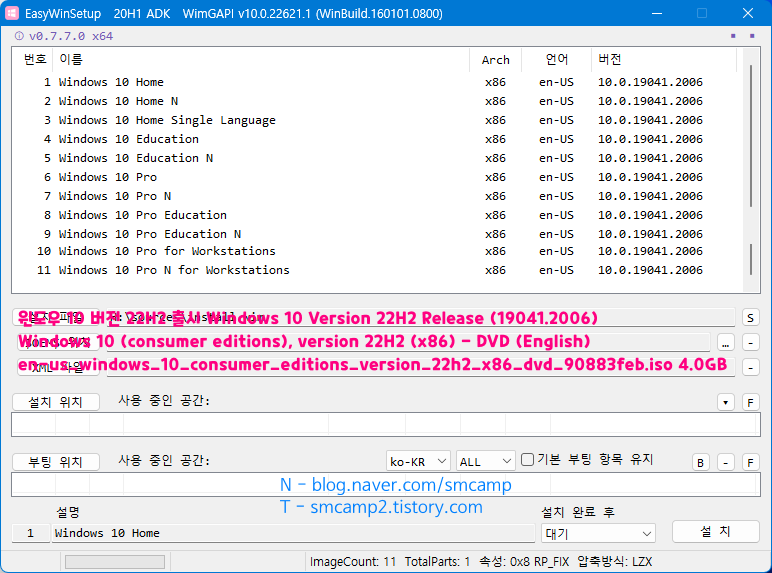Image resolution: width=772 pixels, height=573 pixels.
Task: Click the left small purple square at top right
Action: click(733, 35)
